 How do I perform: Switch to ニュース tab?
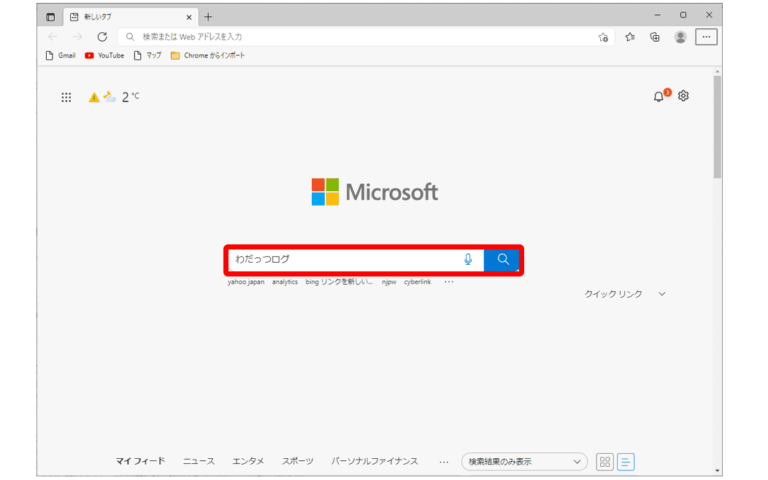pyautogui.click(x=199, y=461)
